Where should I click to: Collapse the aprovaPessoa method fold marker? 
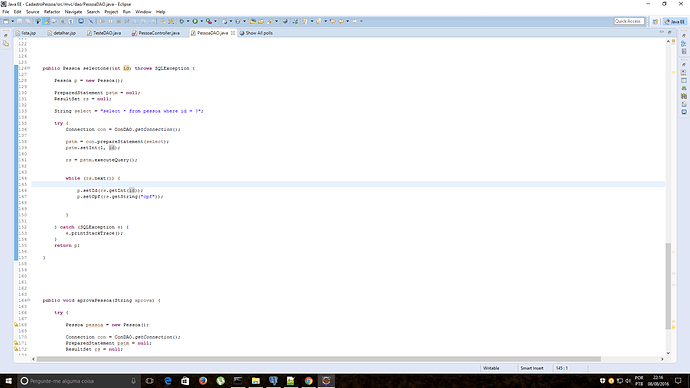coord(29,300)
